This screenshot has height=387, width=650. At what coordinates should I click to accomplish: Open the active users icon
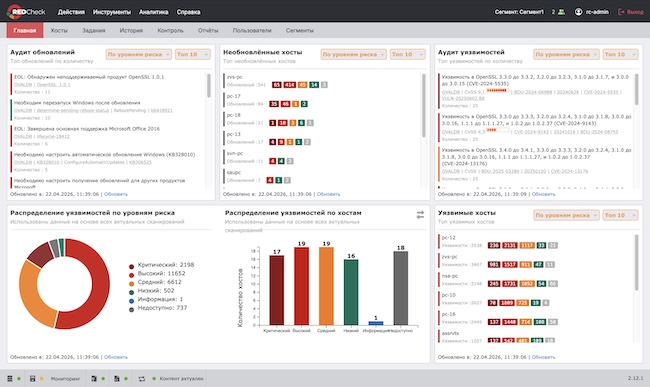tap(561, 12)
